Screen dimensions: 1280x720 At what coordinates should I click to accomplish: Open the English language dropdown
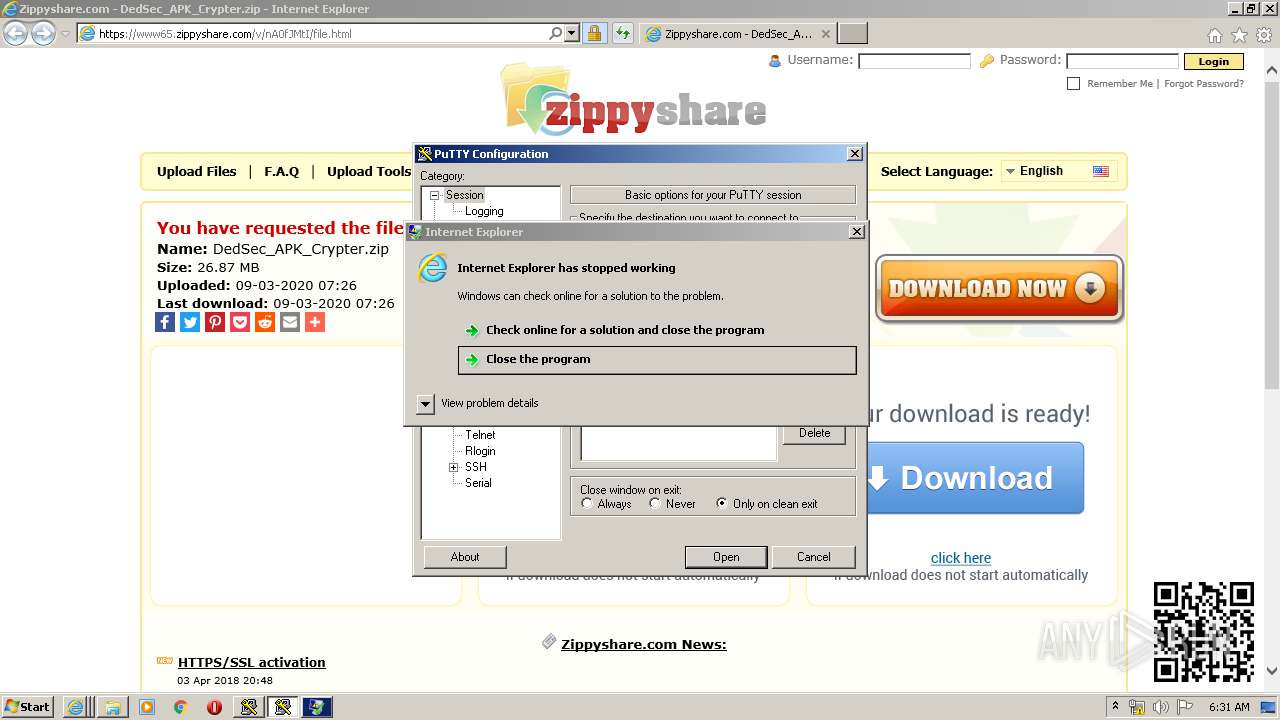[x=1059, y=171]
